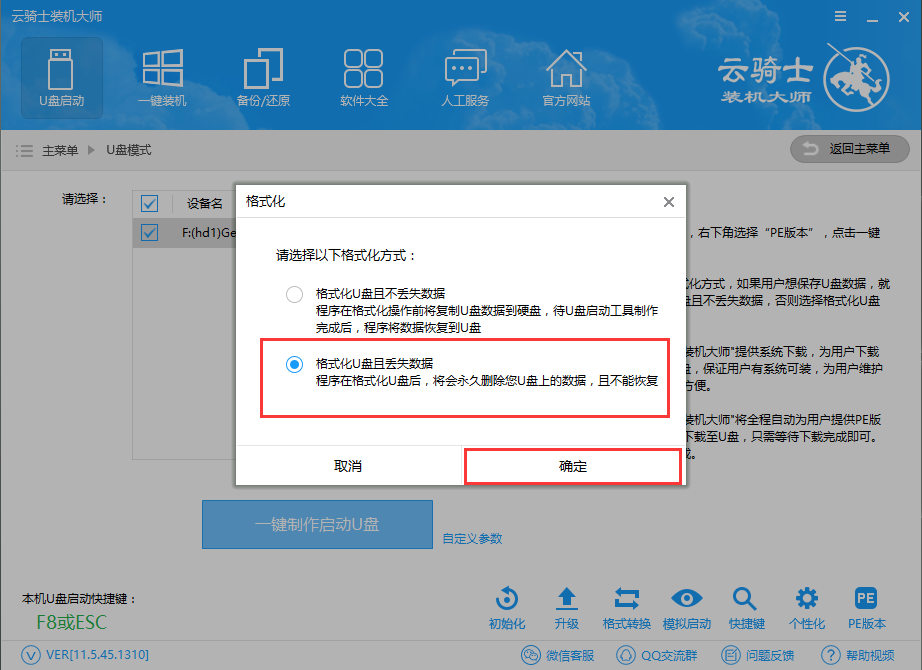Image resolution: width=922 pixels, height=670 pixels.
Task: Open the hamburger menu in title bar
Action: (840, 15)
